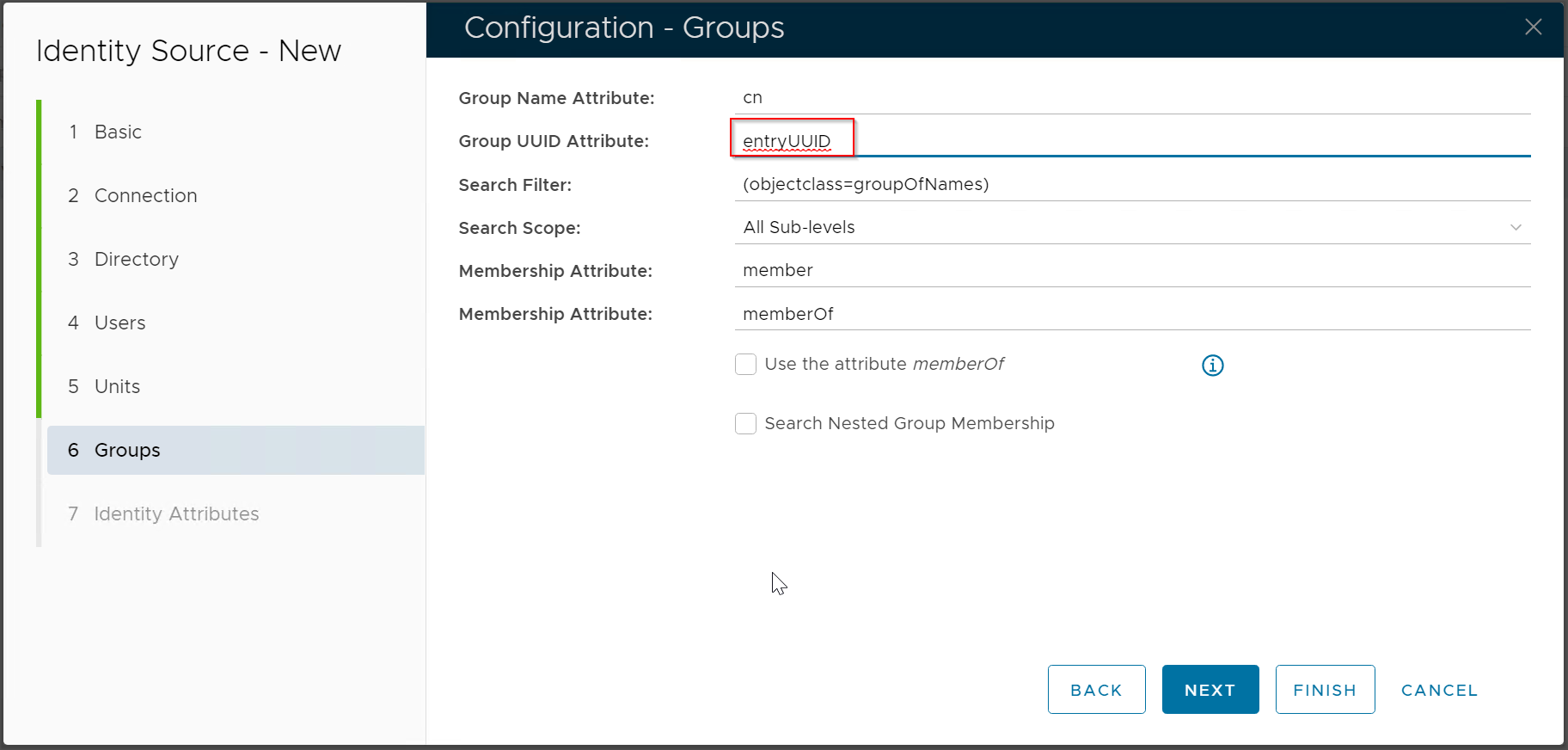Open the Users configuration step
Screen dimensions: 1568x750
click(119, 323)
